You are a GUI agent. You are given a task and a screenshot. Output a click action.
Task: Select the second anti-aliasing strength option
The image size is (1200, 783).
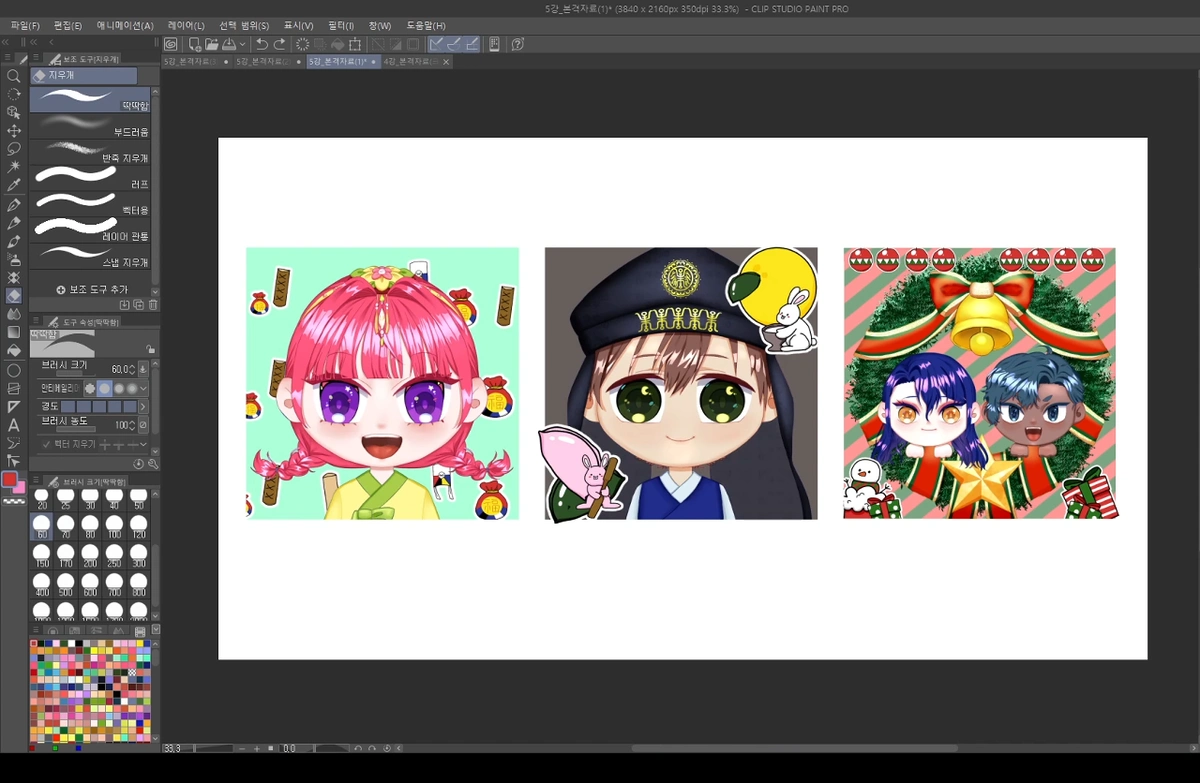[105, 388]
